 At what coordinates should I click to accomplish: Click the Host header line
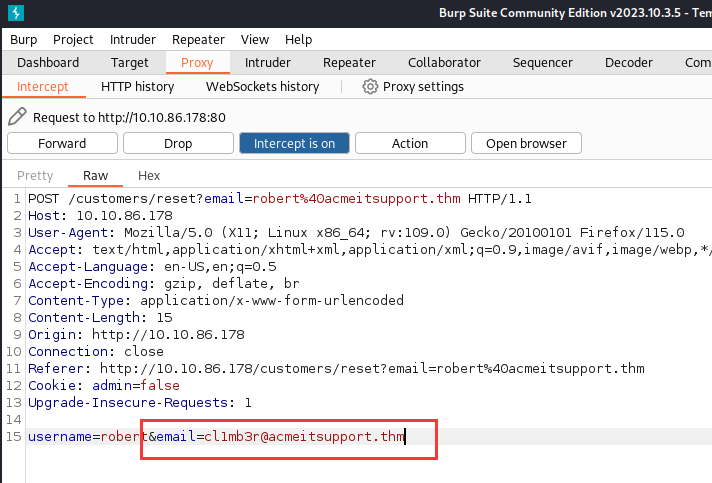tap(100, 215)
